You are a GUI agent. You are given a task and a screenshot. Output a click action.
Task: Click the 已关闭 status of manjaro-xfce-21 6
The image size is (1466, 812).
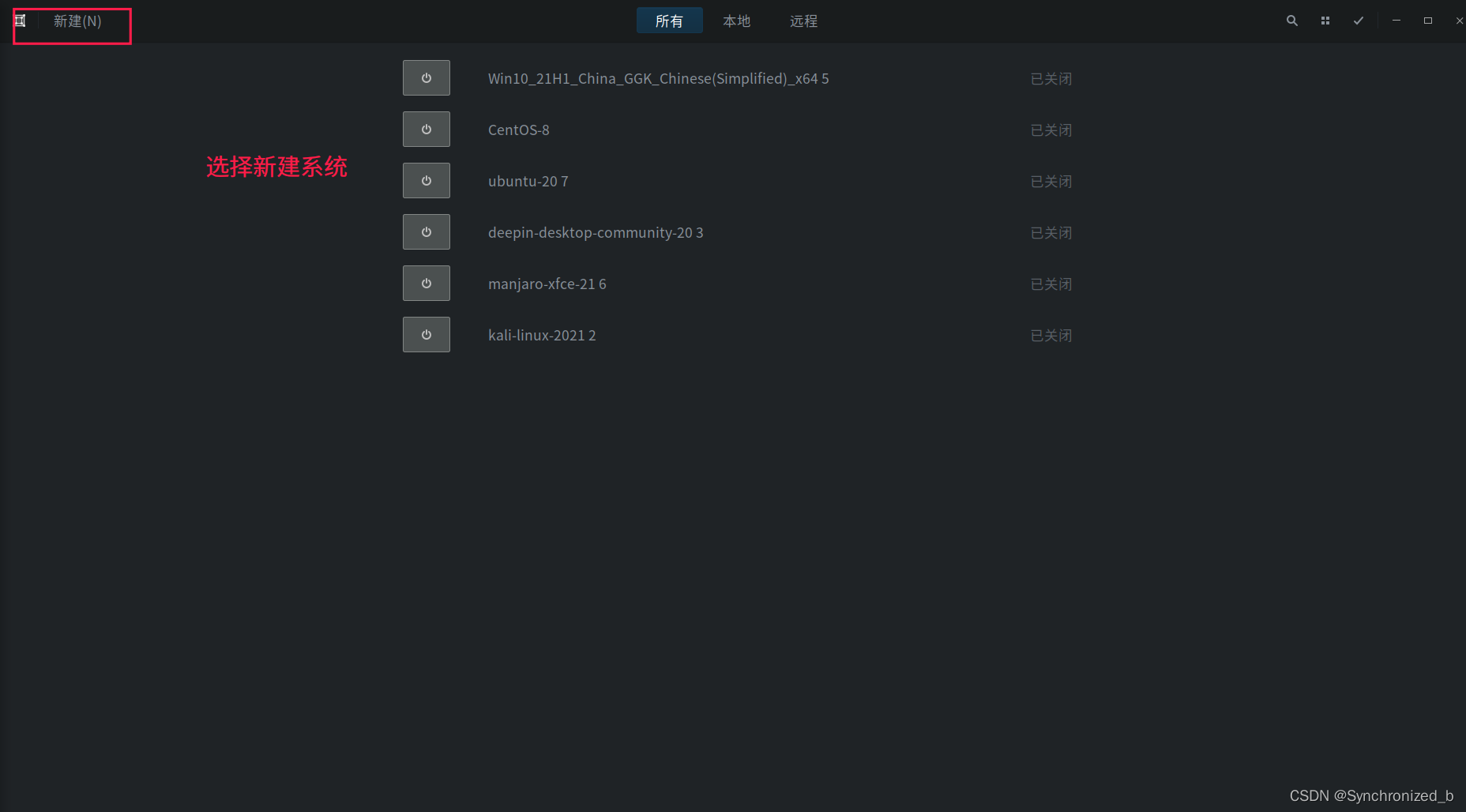pyautogui.click(x=1051, y=284)
